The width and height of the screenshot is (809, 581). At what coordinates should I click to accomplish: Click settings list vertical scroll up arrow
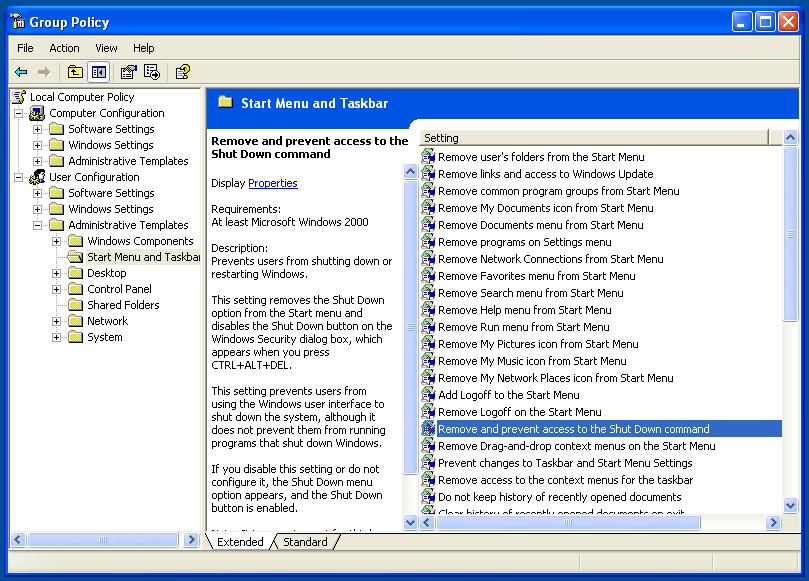pos(790,138)
